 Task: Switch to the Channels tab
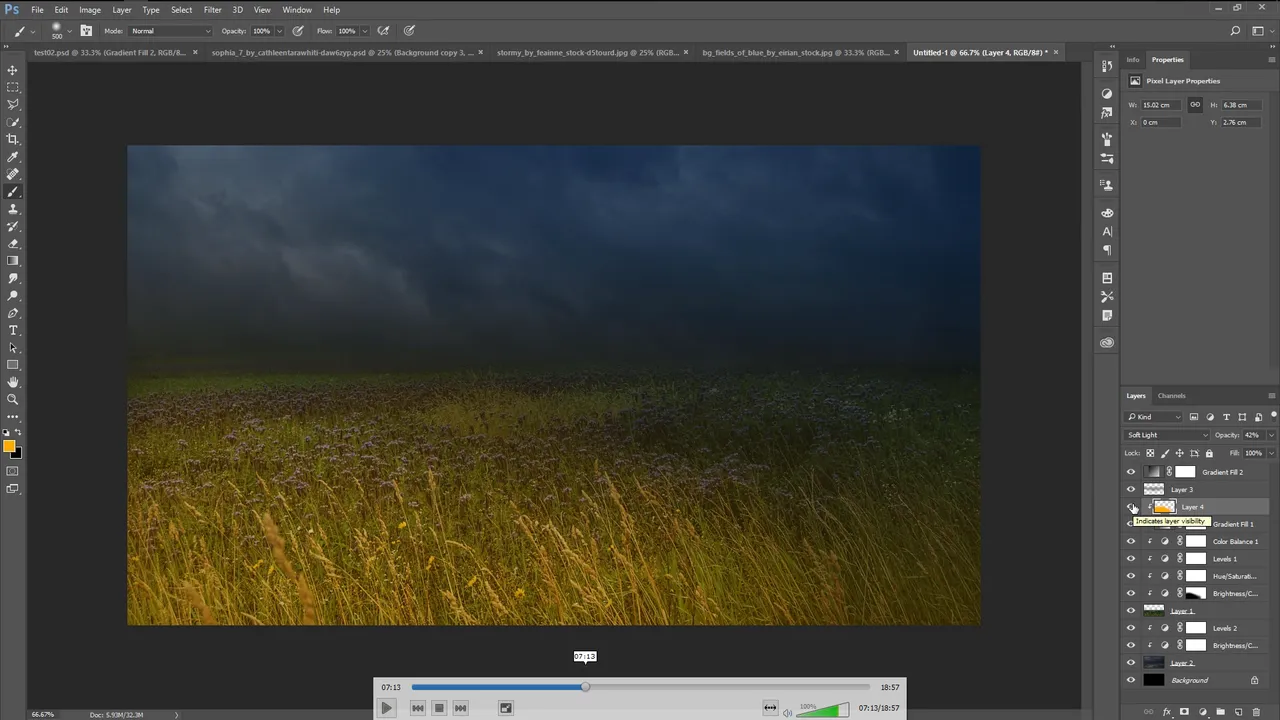1171,396
